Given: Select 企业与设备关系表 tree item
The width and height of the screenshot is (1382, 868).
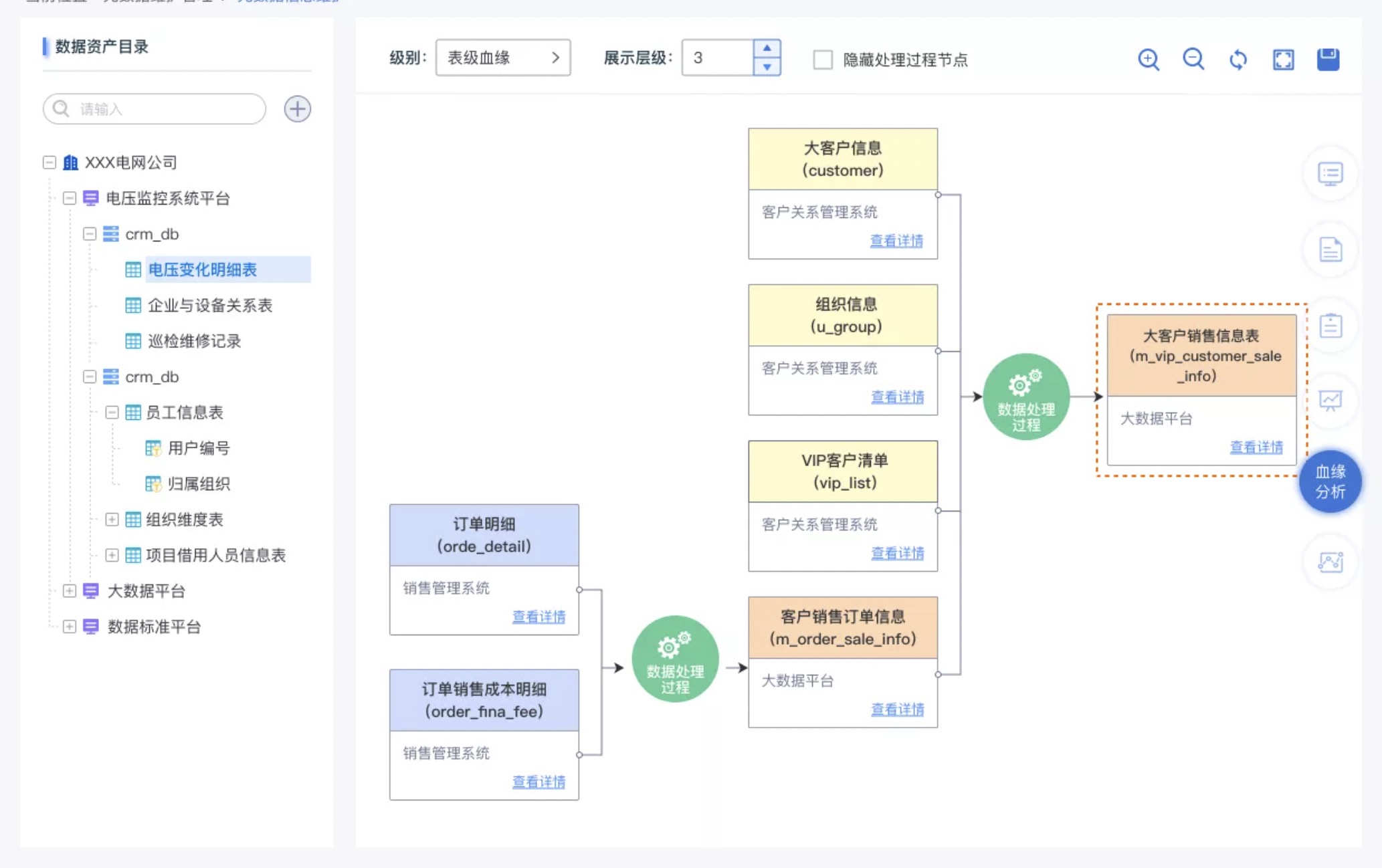Looking at the screenshot, I should 210,306.
